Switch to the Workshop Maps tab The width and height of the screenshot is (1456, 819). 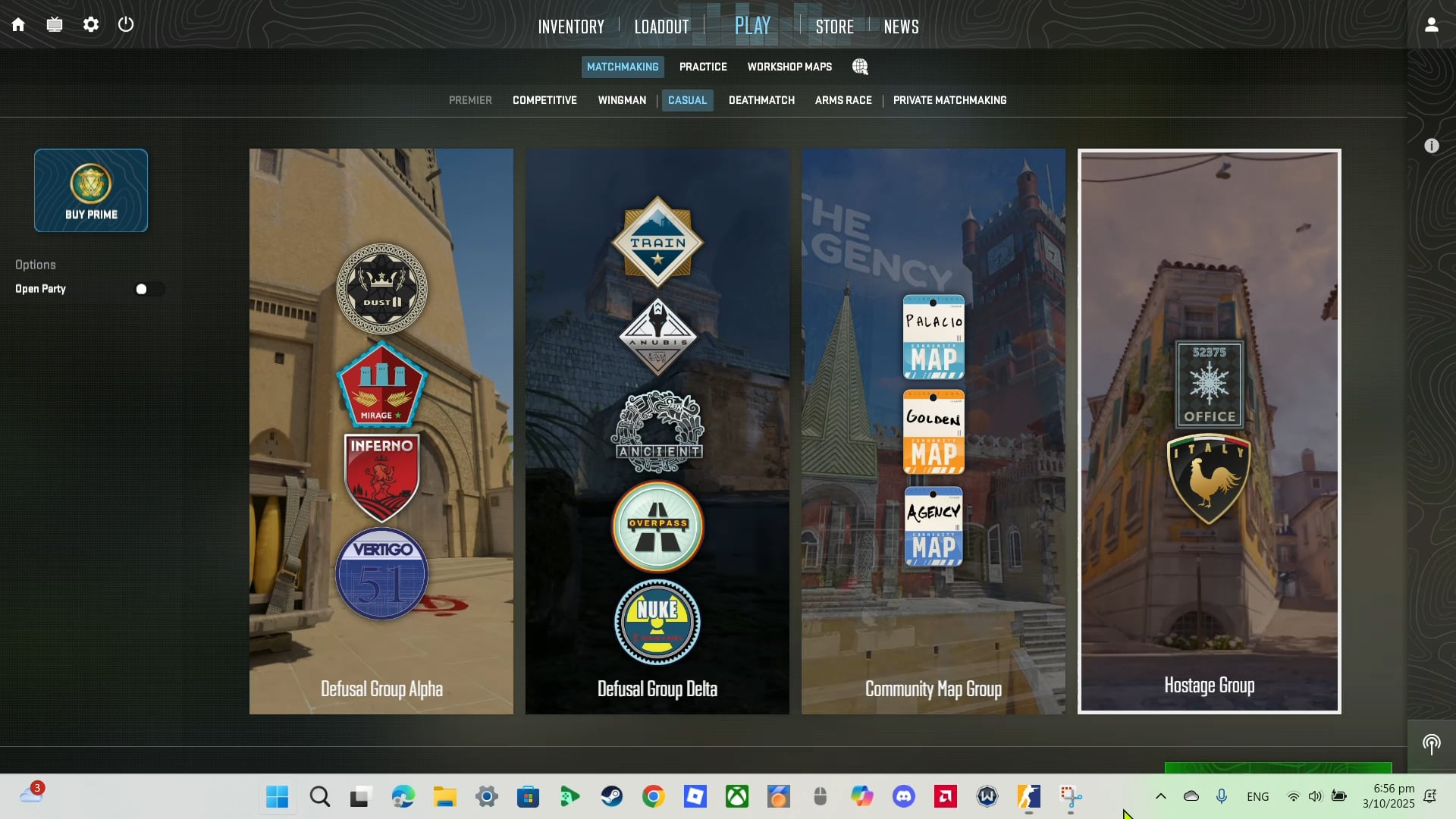coord(789,67)
